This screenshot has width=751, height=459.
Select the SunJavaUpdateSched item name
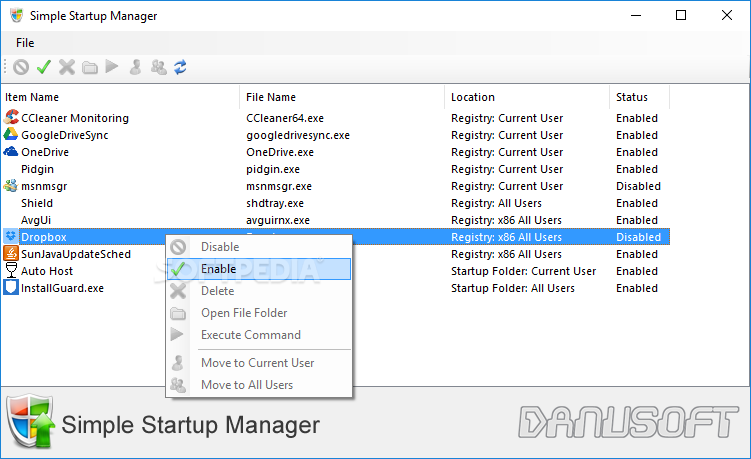[76, 254]
